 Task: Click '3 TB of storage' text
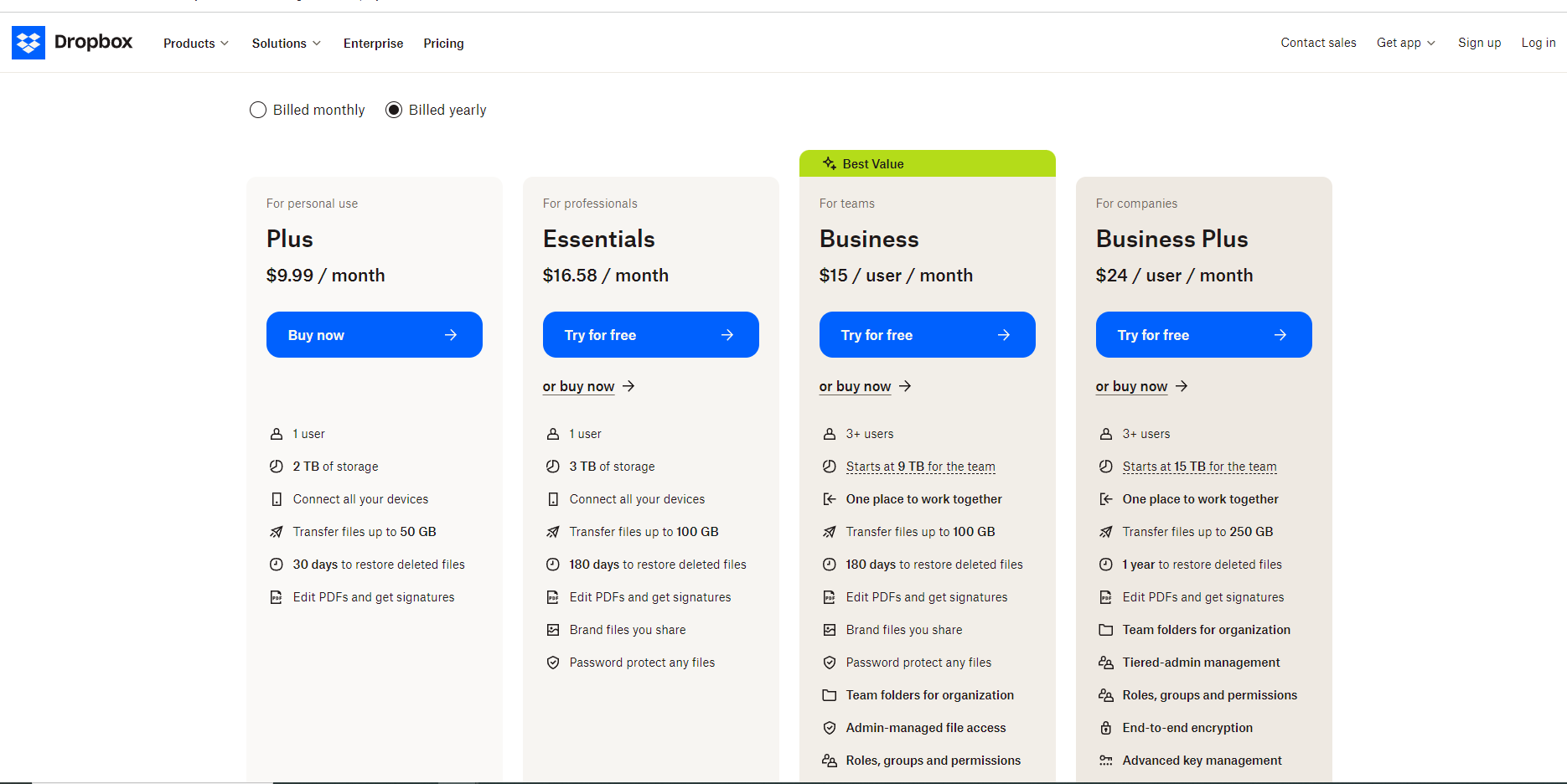point(613,467)
